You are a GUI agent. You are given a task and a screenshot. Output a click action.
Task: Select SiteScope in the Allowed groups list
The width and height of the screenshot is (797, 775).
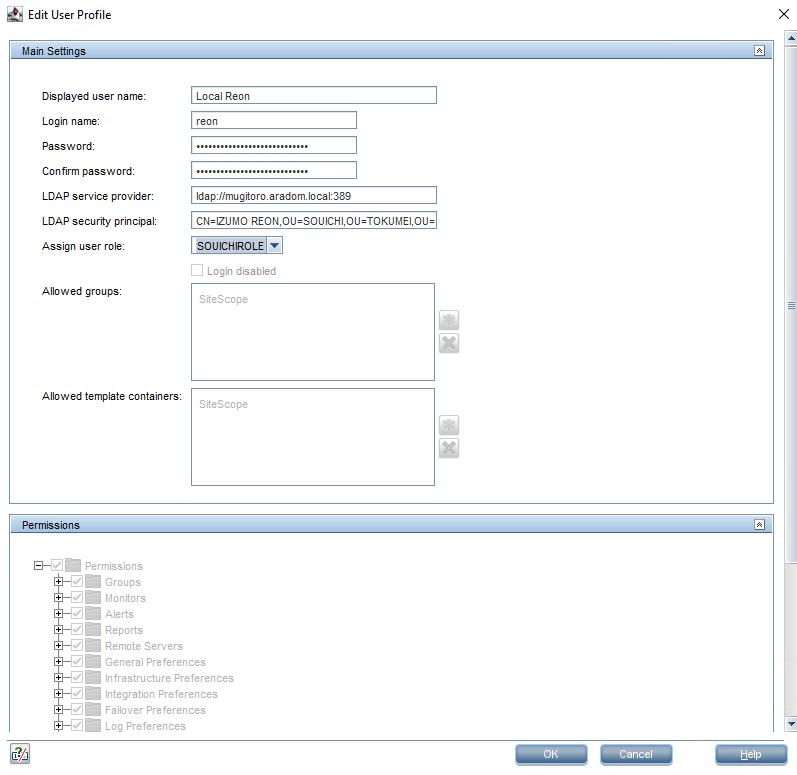click(223, 299)
